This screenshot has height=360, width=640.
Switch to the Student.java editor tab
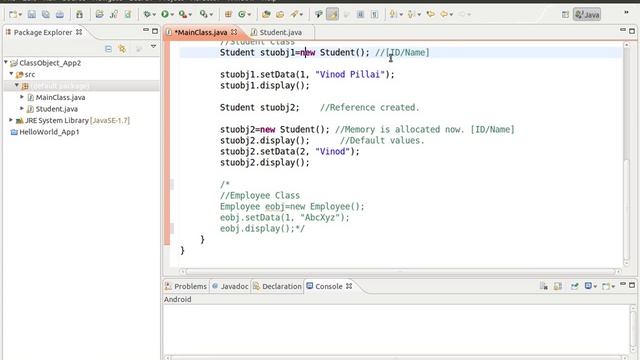click(280, 32)
